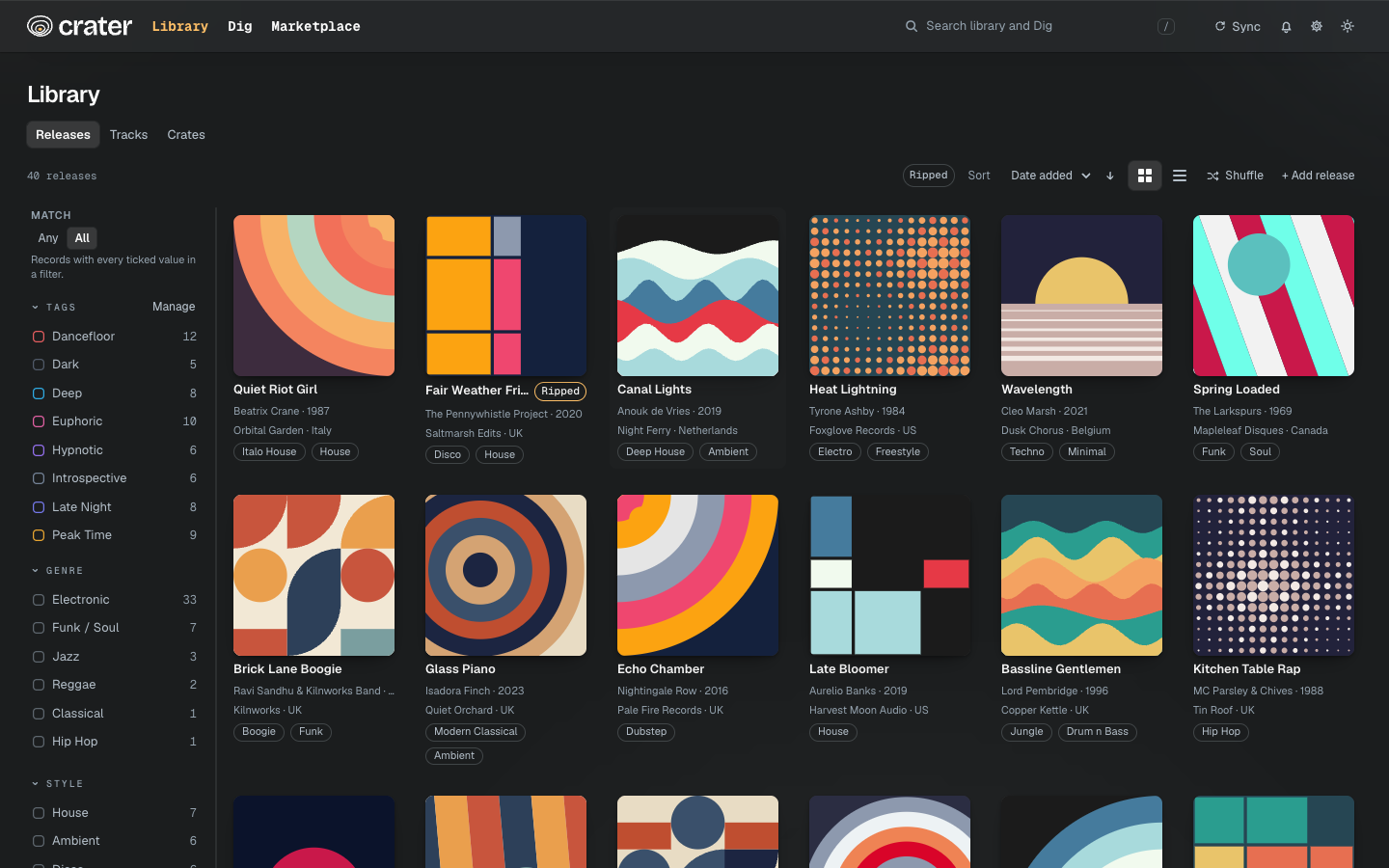
Task: Click the Echo Chamber title
Action: (661, 669)
